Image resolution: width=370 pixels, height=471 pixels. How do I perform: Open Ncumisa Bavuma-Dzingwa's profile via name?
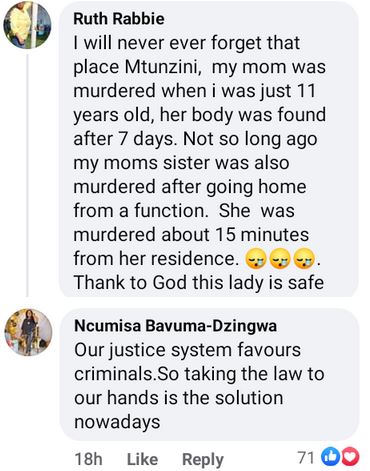point(175,326)
